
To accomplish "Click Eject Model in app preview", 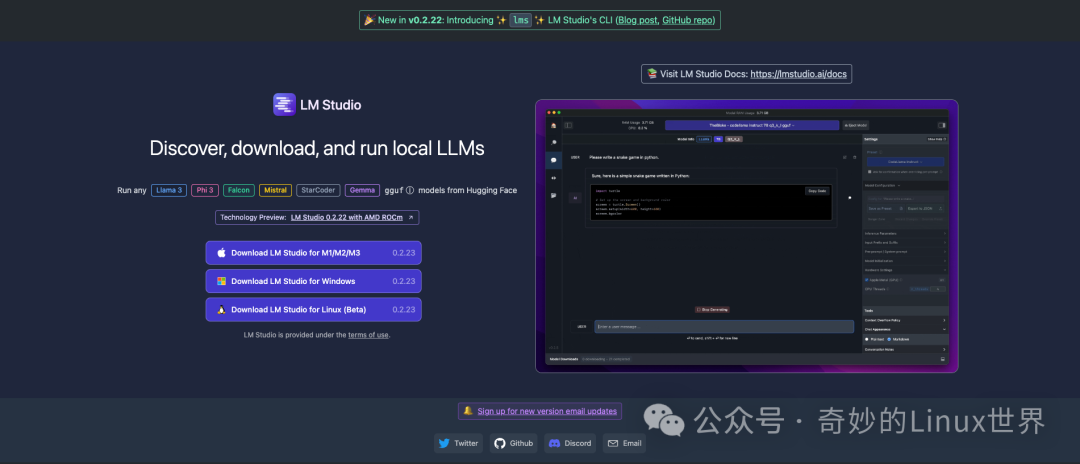I will 856,125.
